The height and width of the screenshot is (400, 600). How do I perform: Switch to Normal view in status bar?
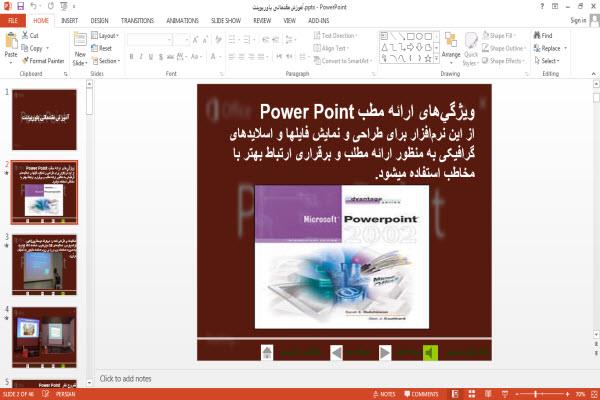(x=455, y=394)
